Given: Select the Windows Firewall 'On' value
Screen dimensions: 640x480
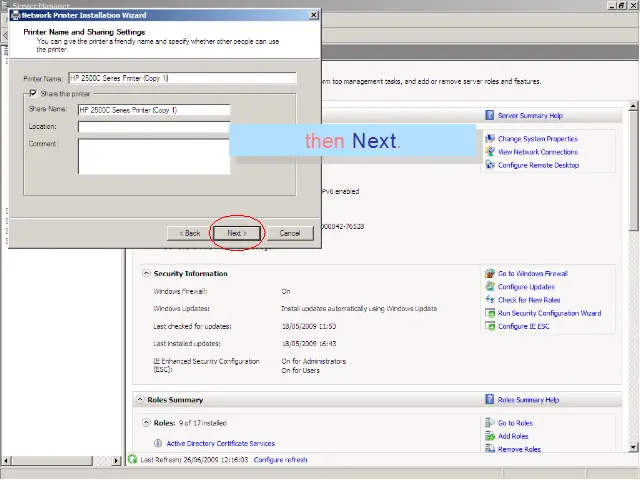Looking at the screenshot, I should (286, 291).
